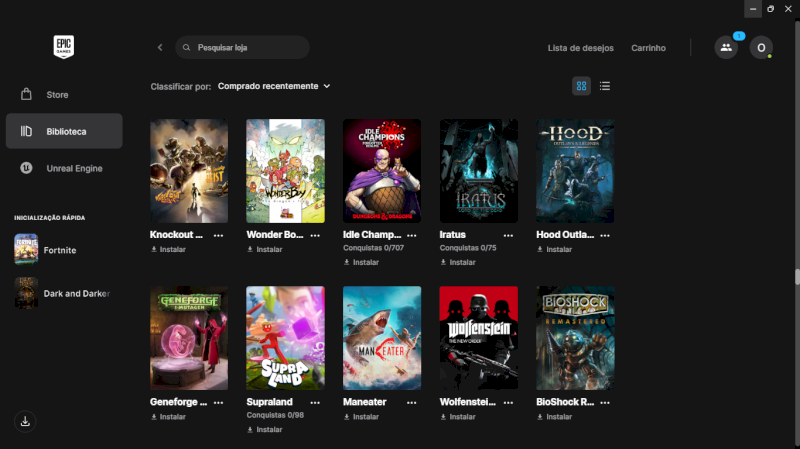Screen dimensions: 800x449
Task: Focus the Pesquisar loja search field
Action: (242, 47)
